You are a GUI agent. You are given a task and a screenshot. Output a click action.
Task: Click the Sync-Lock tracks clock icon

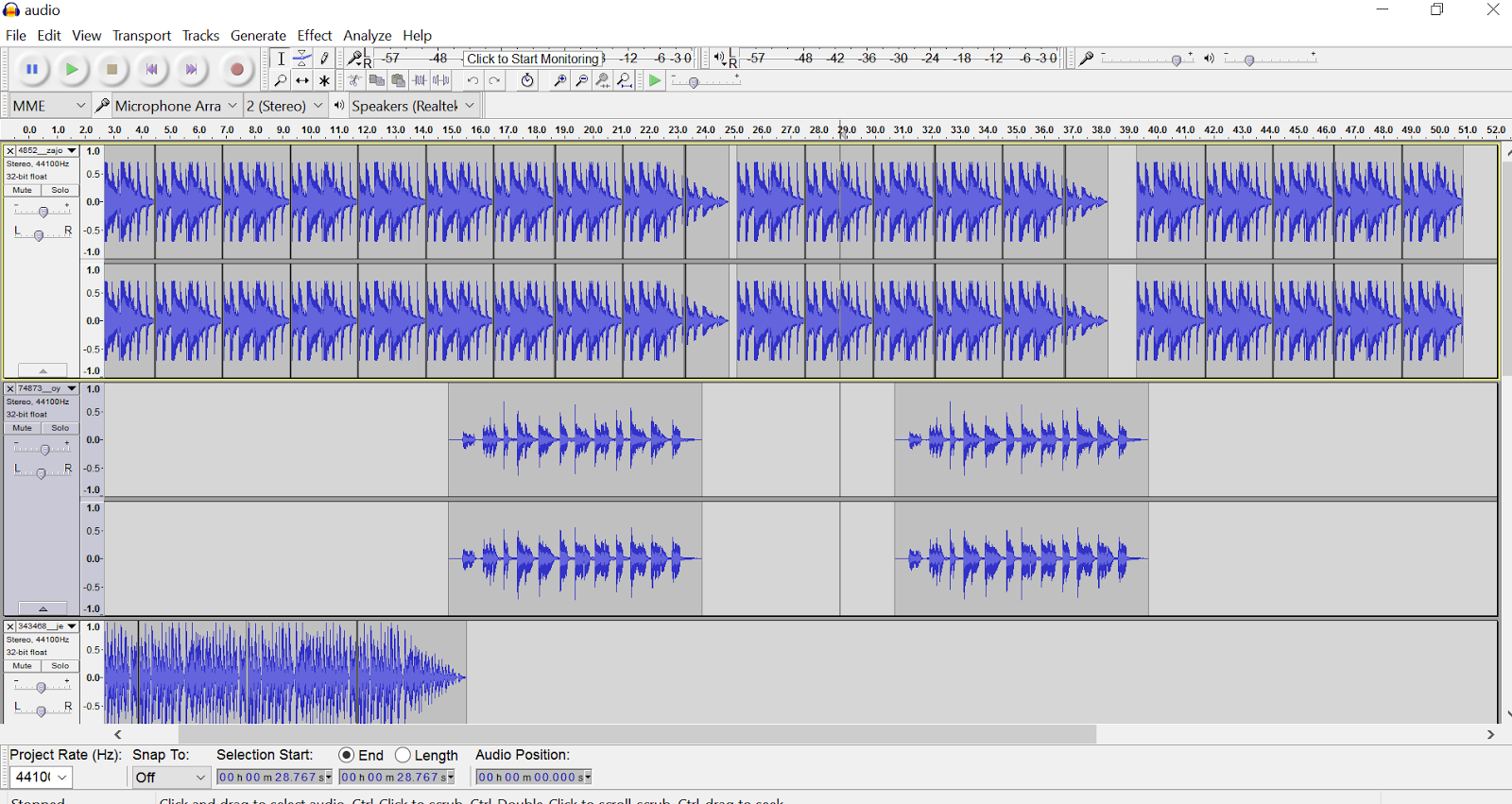[527, 81]
